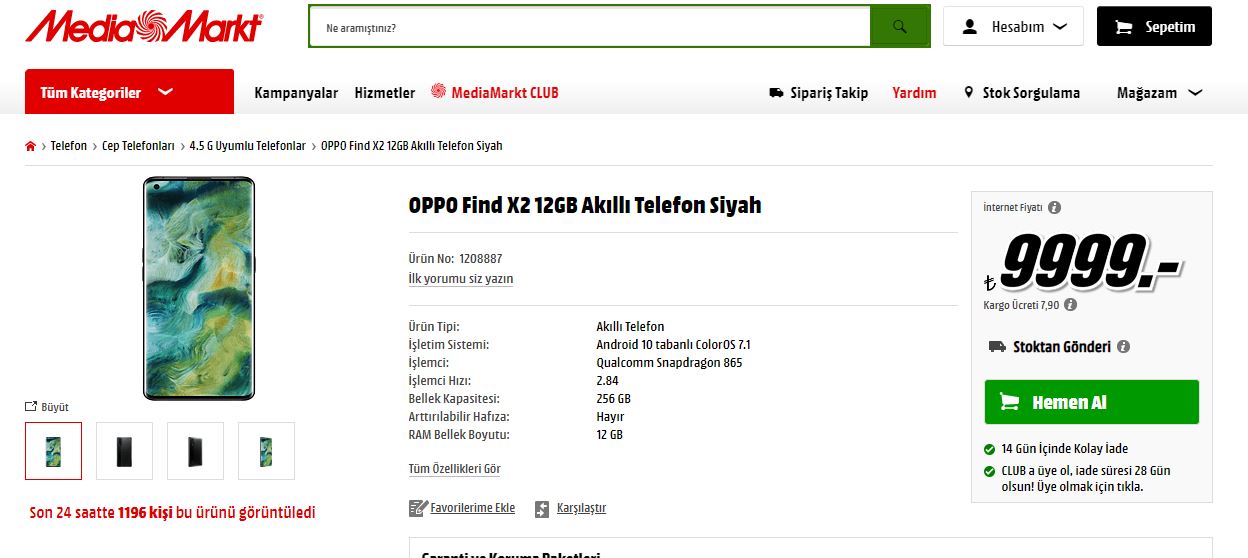Viewport: 1248px width, 558px height.
Task: Select the fourth thumbnail with small front view
Action: pyautogui.click(x=266, y=451)
